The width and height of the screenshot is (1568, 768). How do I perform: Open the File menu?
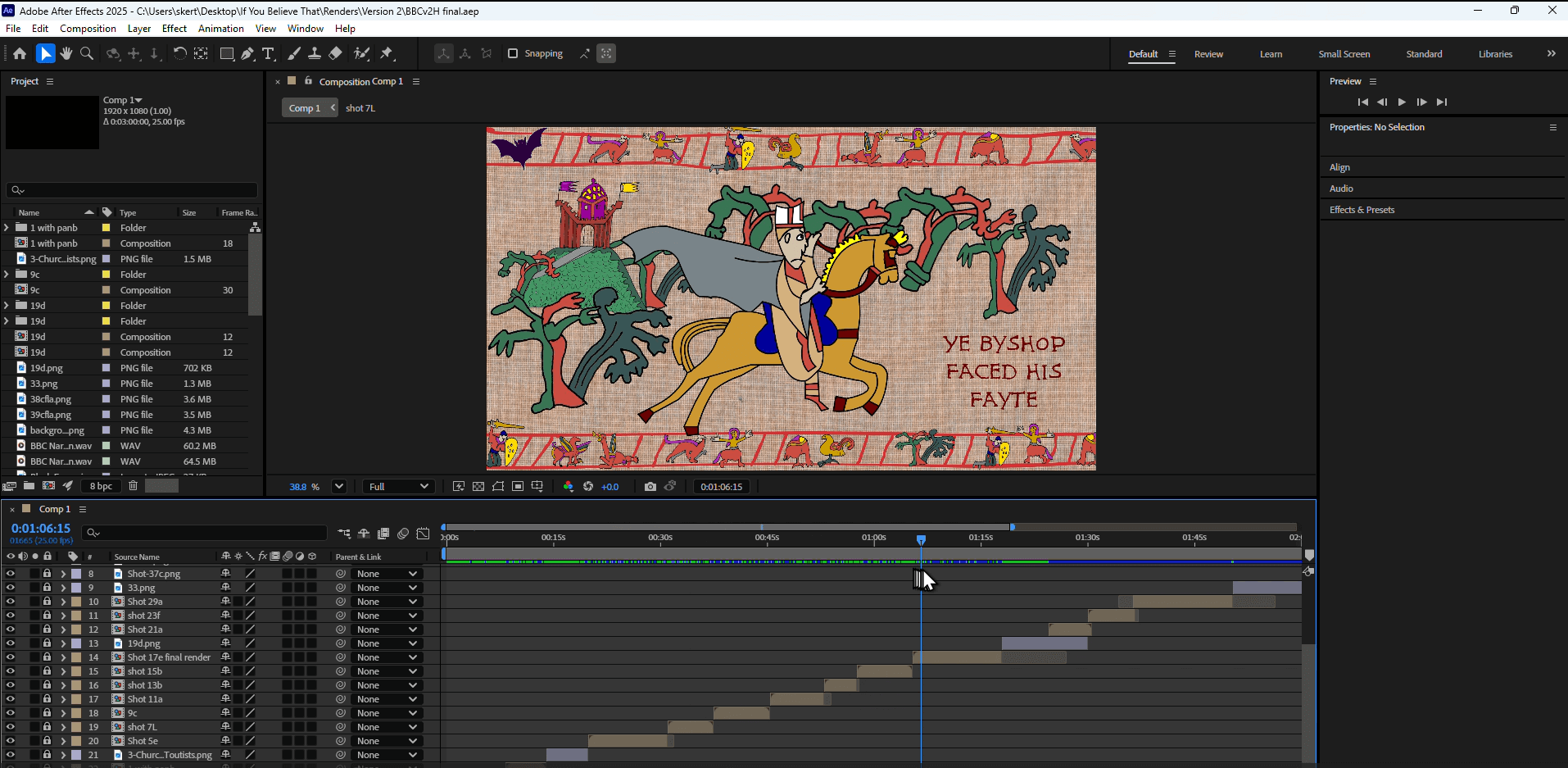(x=13, y=28)
